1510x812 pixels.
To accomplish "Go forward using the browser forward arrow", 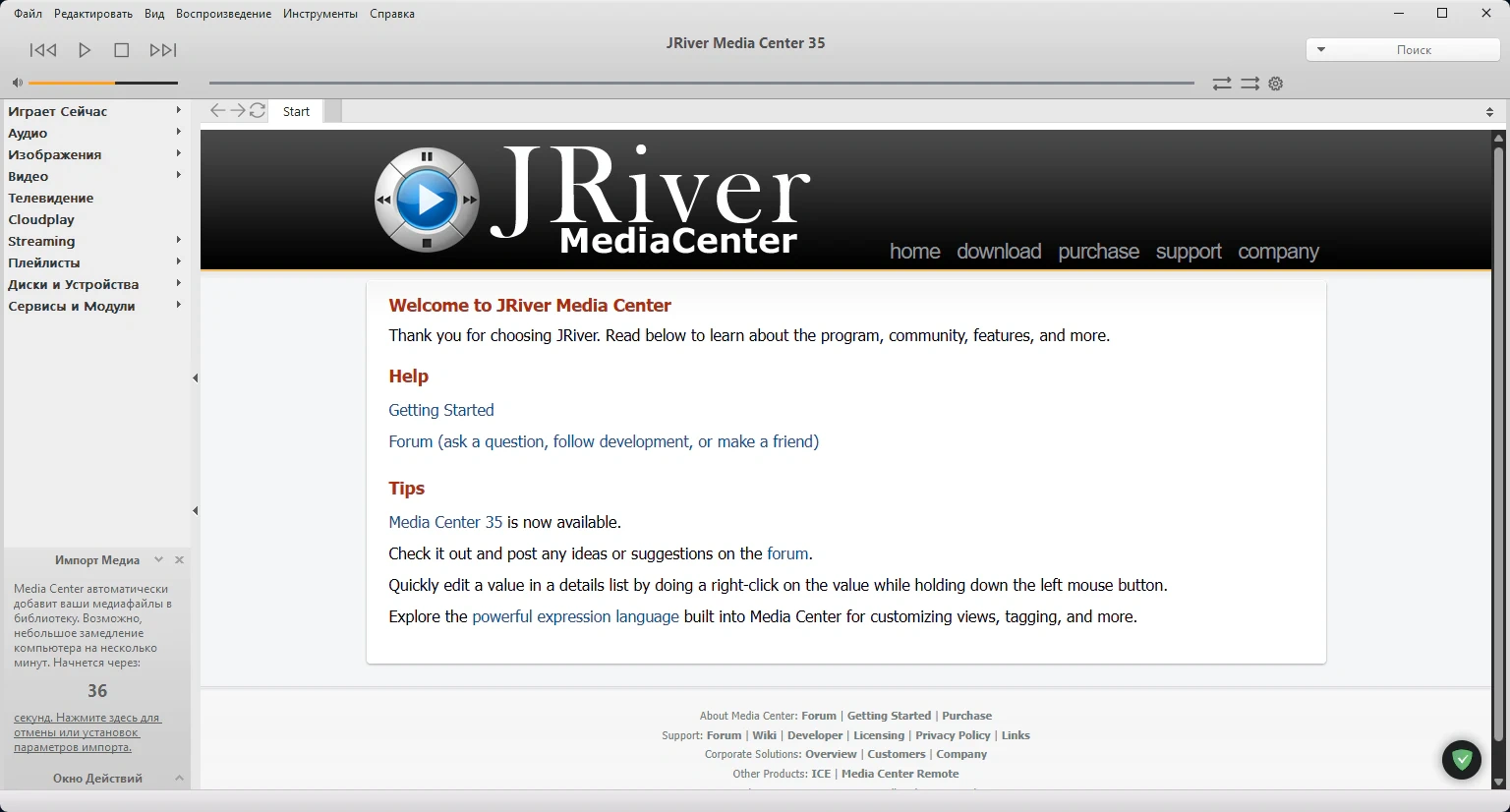I will tap(238, 111).
